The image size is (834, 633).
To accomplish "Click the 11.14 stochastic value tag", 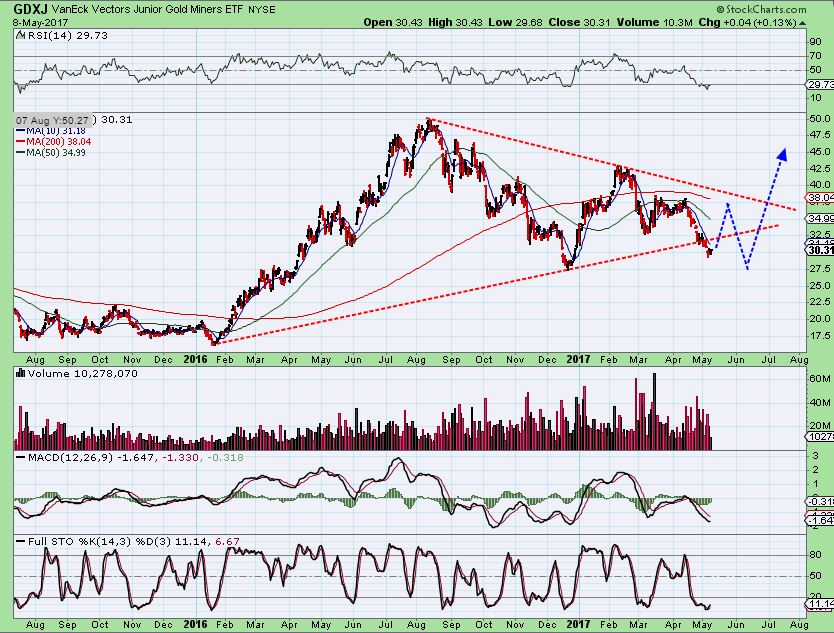I will (820, 604).
